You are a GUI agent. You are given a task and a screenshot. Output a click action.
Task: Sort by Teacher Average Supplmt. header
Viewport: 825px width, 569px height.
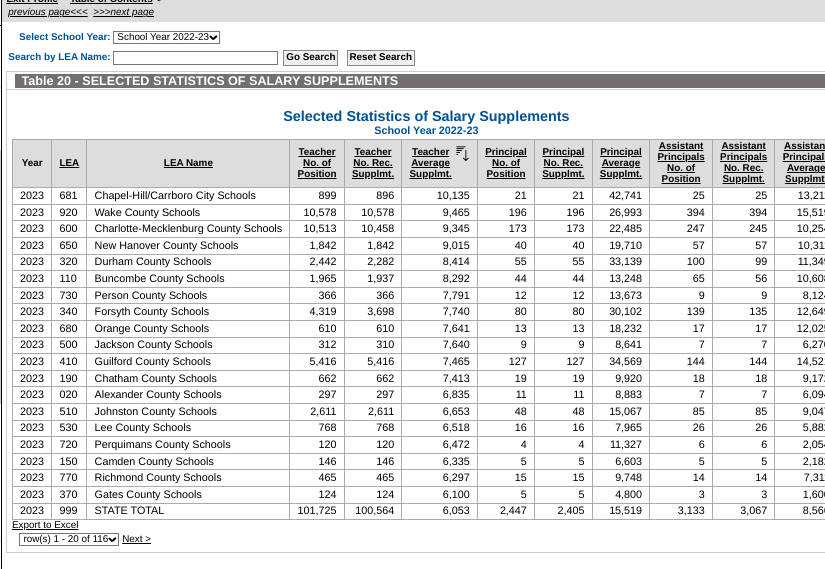pyautogui.click(x=431, y=163)
